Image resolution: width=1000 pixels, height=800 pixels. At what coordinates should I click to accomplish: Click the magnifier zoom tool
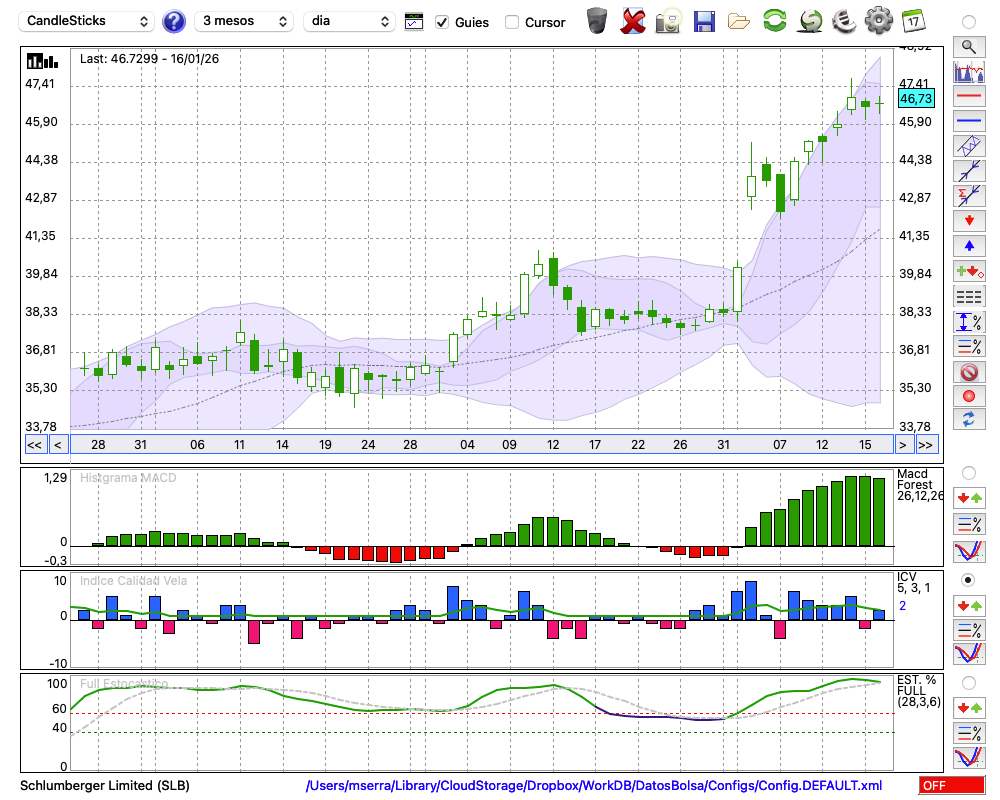[x=968, y=46]
